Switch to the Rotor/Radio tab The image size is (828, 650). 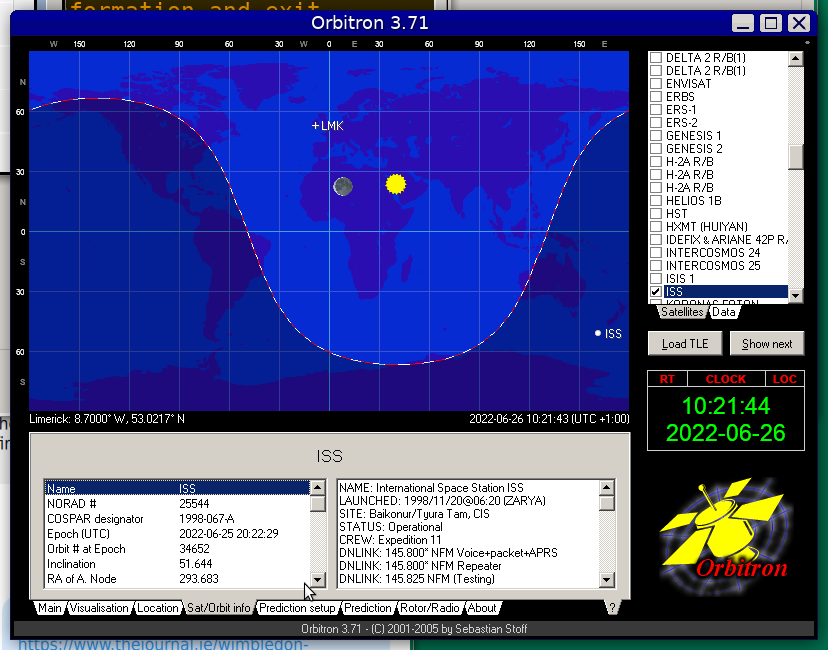tap(432, 608)
